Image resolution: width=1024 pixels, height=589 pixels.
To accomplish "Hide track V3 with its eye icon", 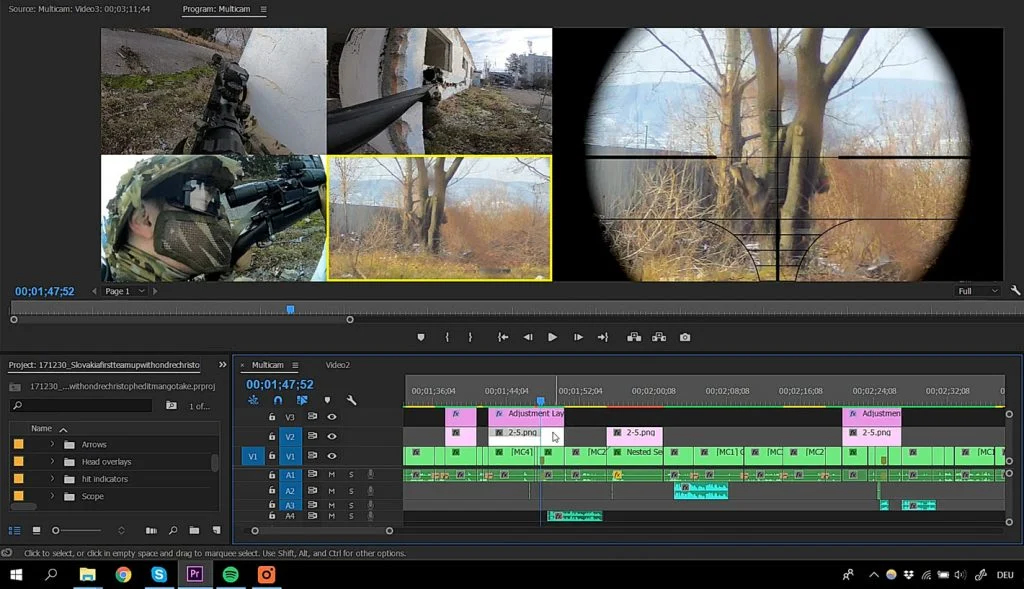I will [331, 417].
